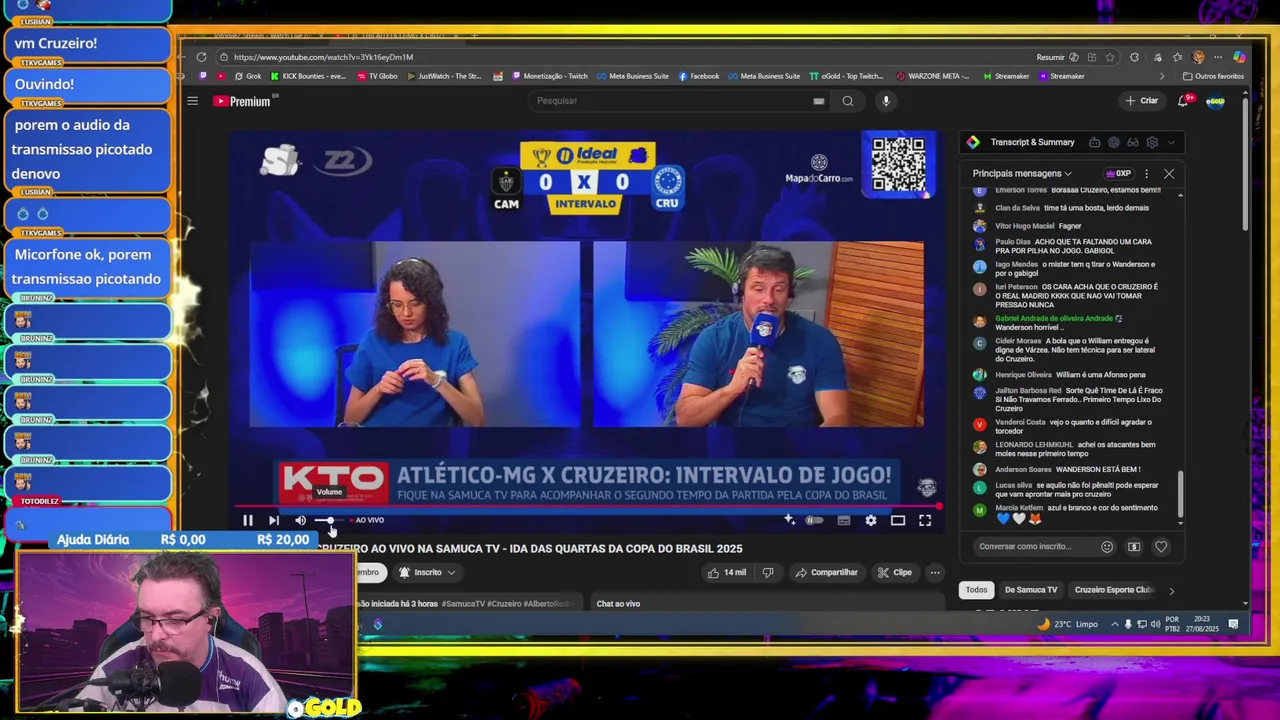
Task: Click the Criar create button
Action: coord(1141,100)
